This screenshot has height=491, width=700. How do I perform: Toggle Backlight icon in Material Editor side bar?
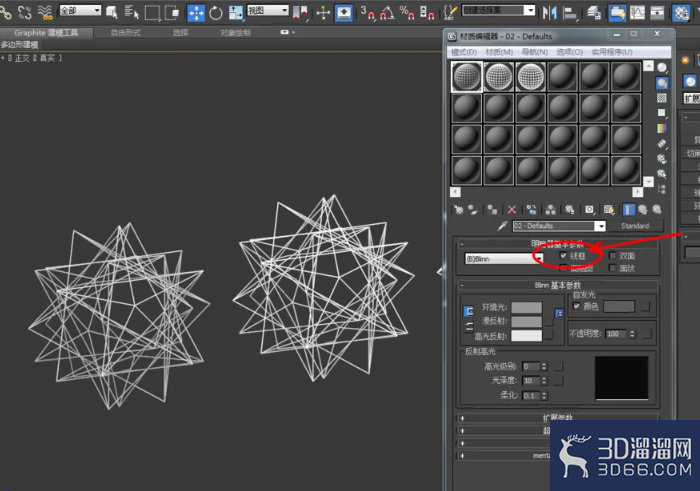click(x=662, y=83)
